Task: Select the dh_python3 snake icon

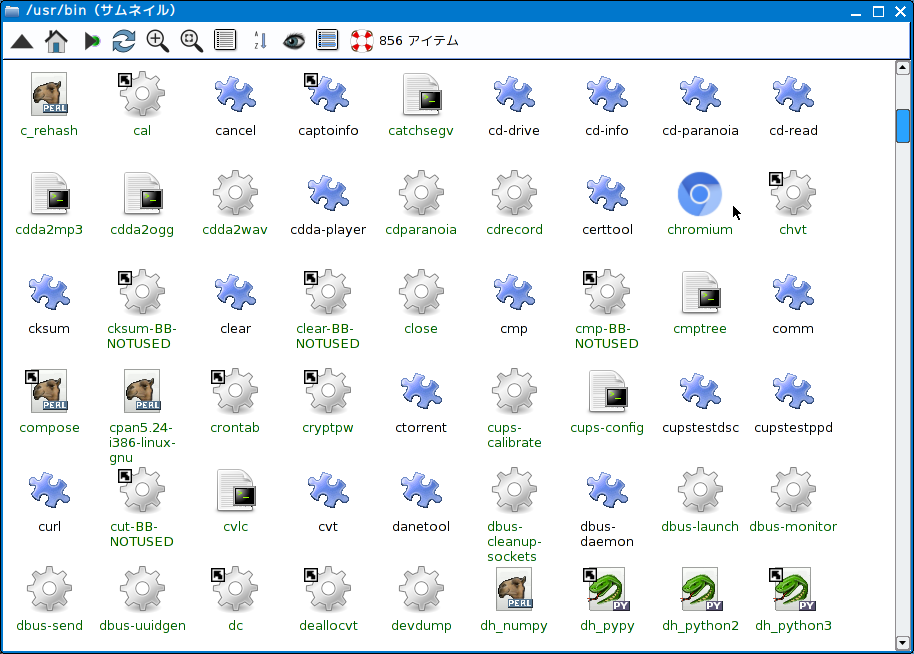Action: [793, 589]
